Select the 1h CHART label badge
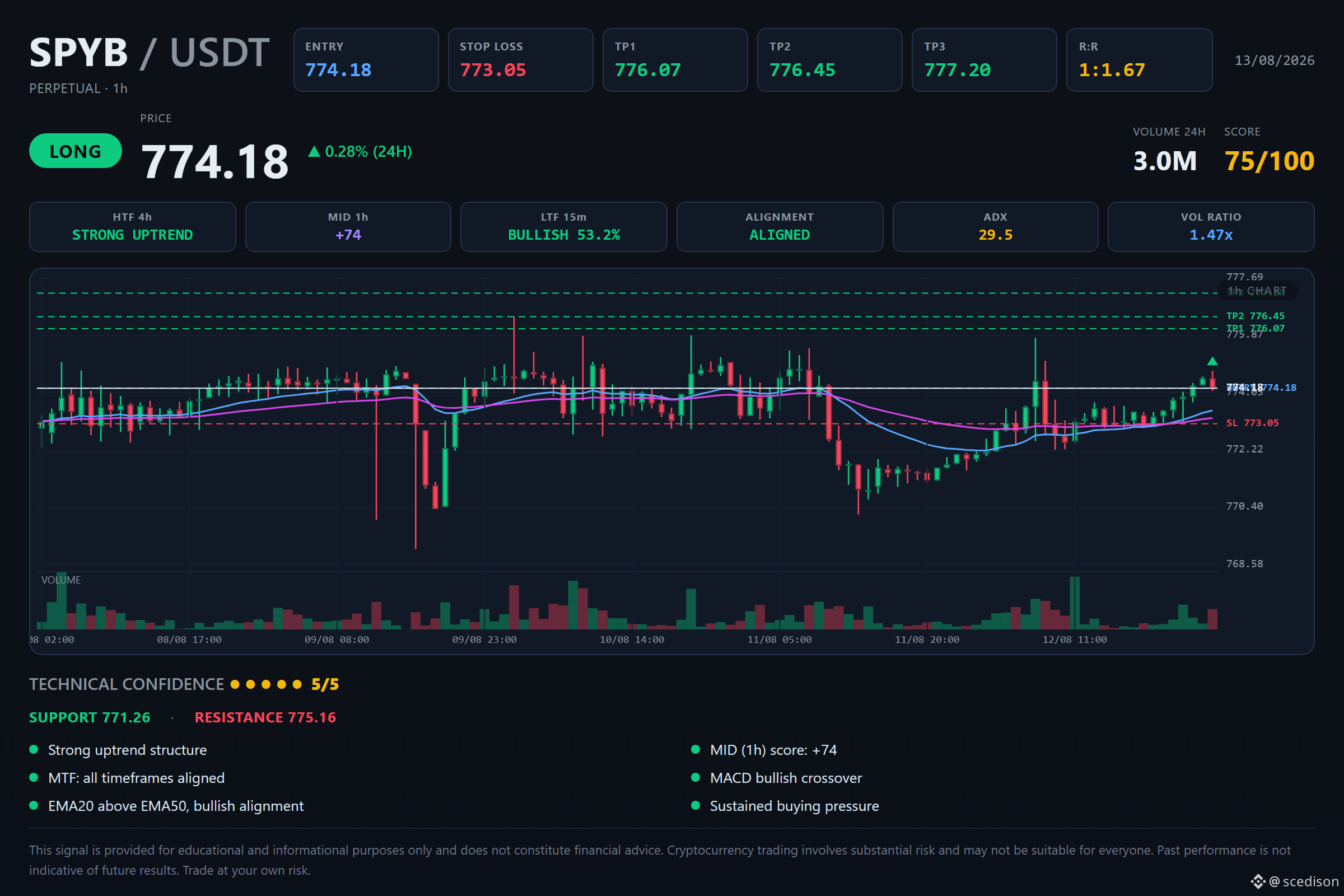 coord(1257,291)
